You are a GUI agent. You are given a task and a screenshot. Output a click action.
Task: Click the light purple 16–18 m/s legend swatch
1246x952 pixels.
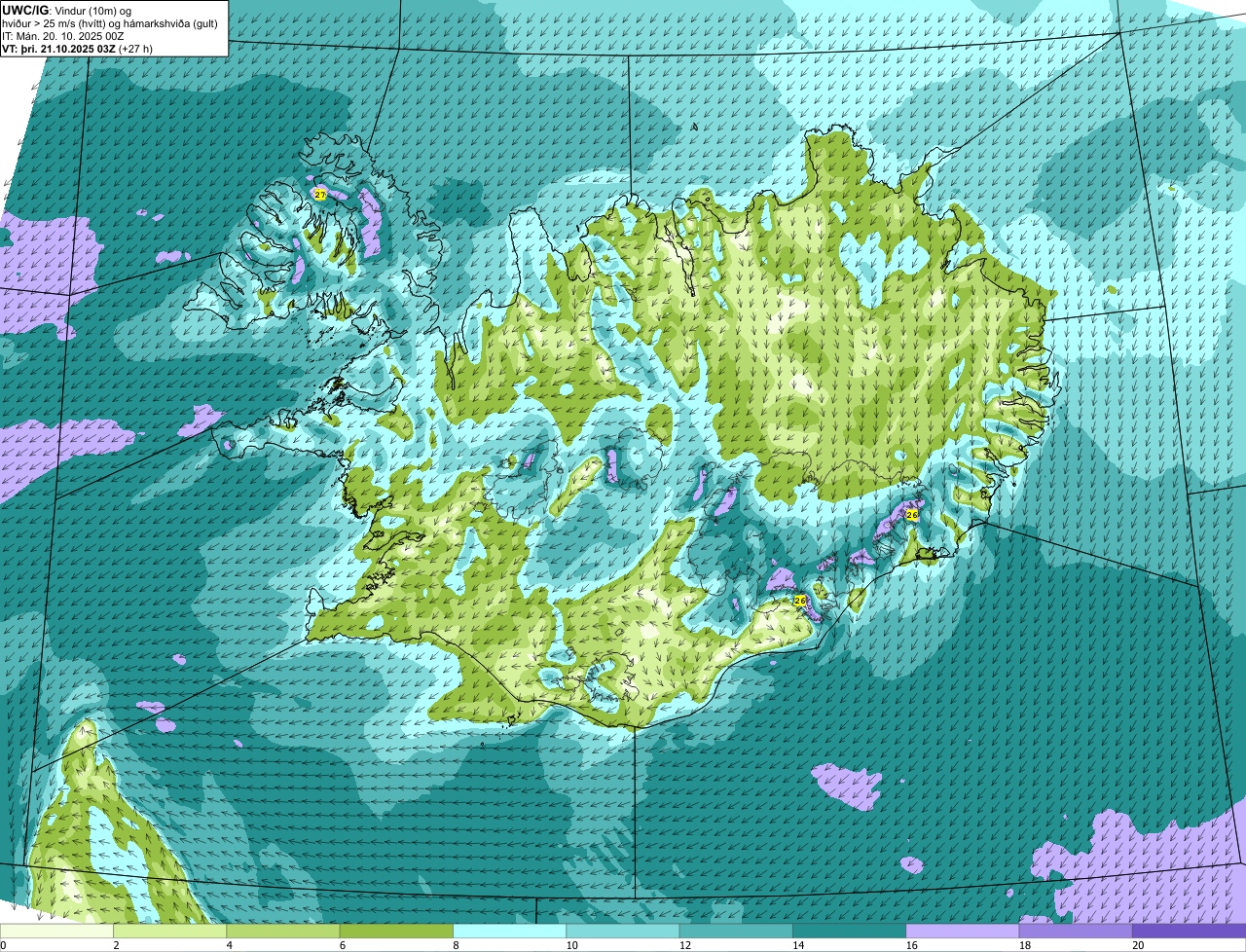click(963, 932)
